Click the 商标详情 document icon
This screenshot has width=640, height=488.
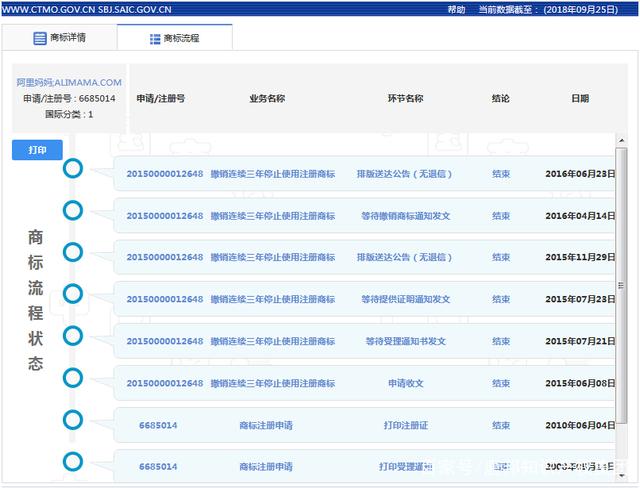[x=40, y=39]
